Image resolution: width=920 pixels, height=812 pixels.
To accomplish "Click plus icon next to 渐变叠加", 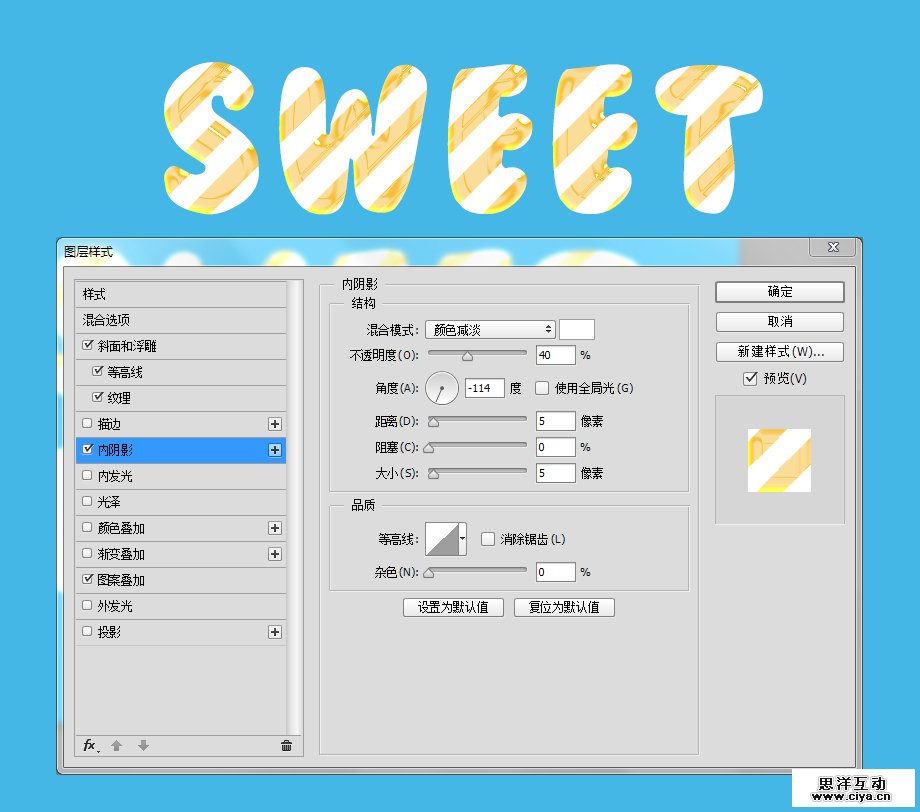I will (275, 554).
